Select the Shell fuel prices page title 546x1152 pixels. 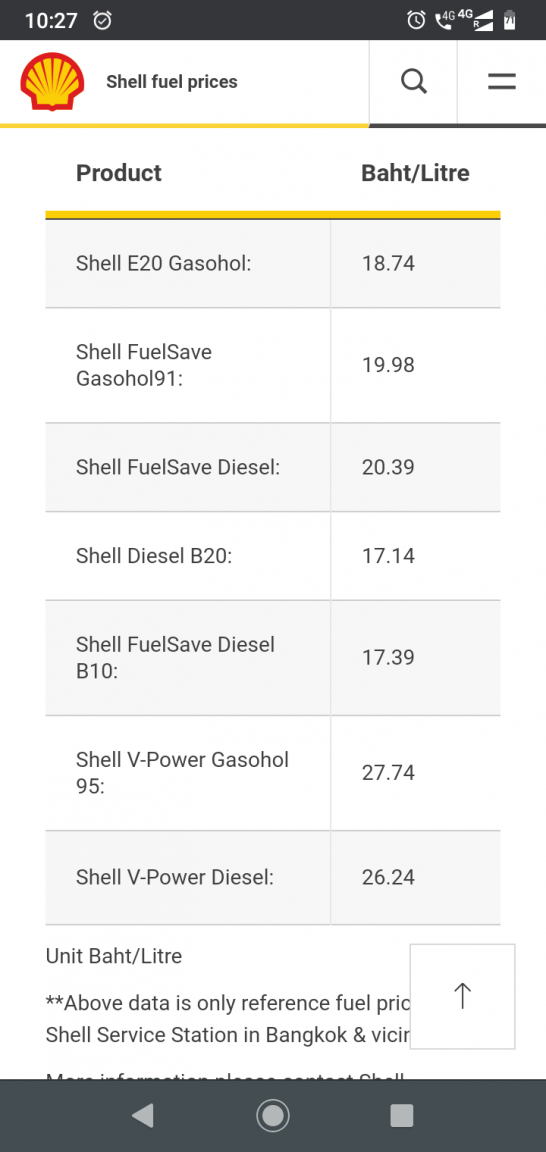172,82
